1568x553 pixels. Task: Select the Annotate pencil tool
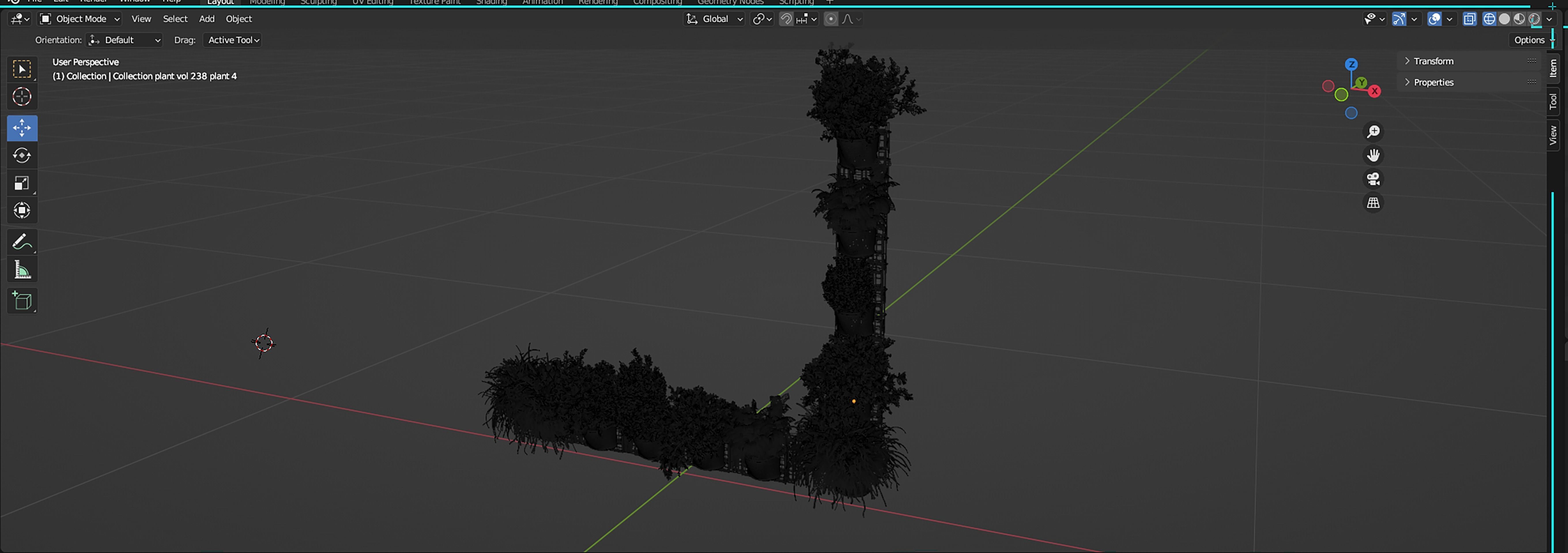click(x=22, y=242)
